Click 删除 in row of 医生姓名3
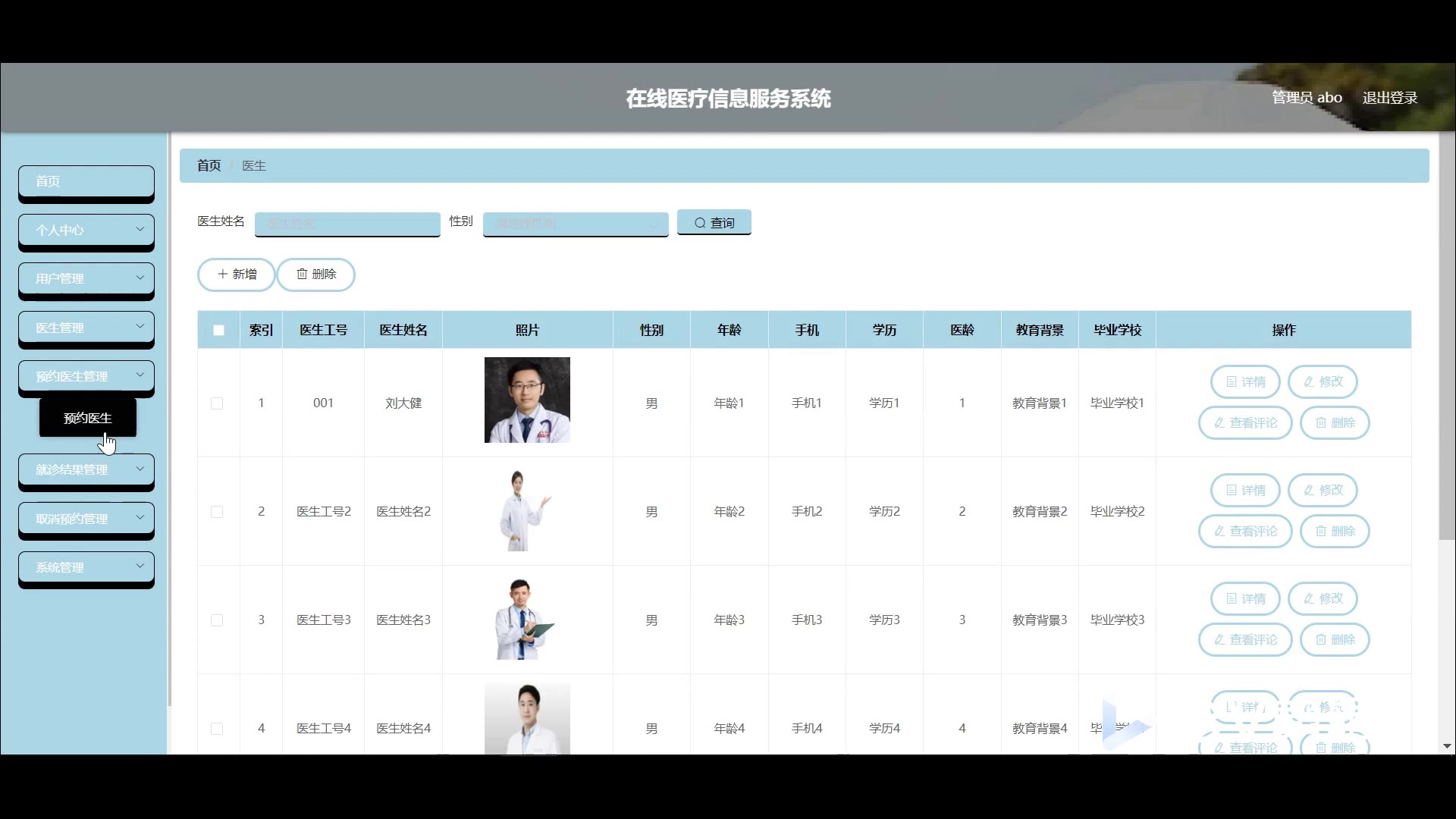The width and height of the screenshot is (1456, 819). pyautogui.click(x=1335, y=639)
